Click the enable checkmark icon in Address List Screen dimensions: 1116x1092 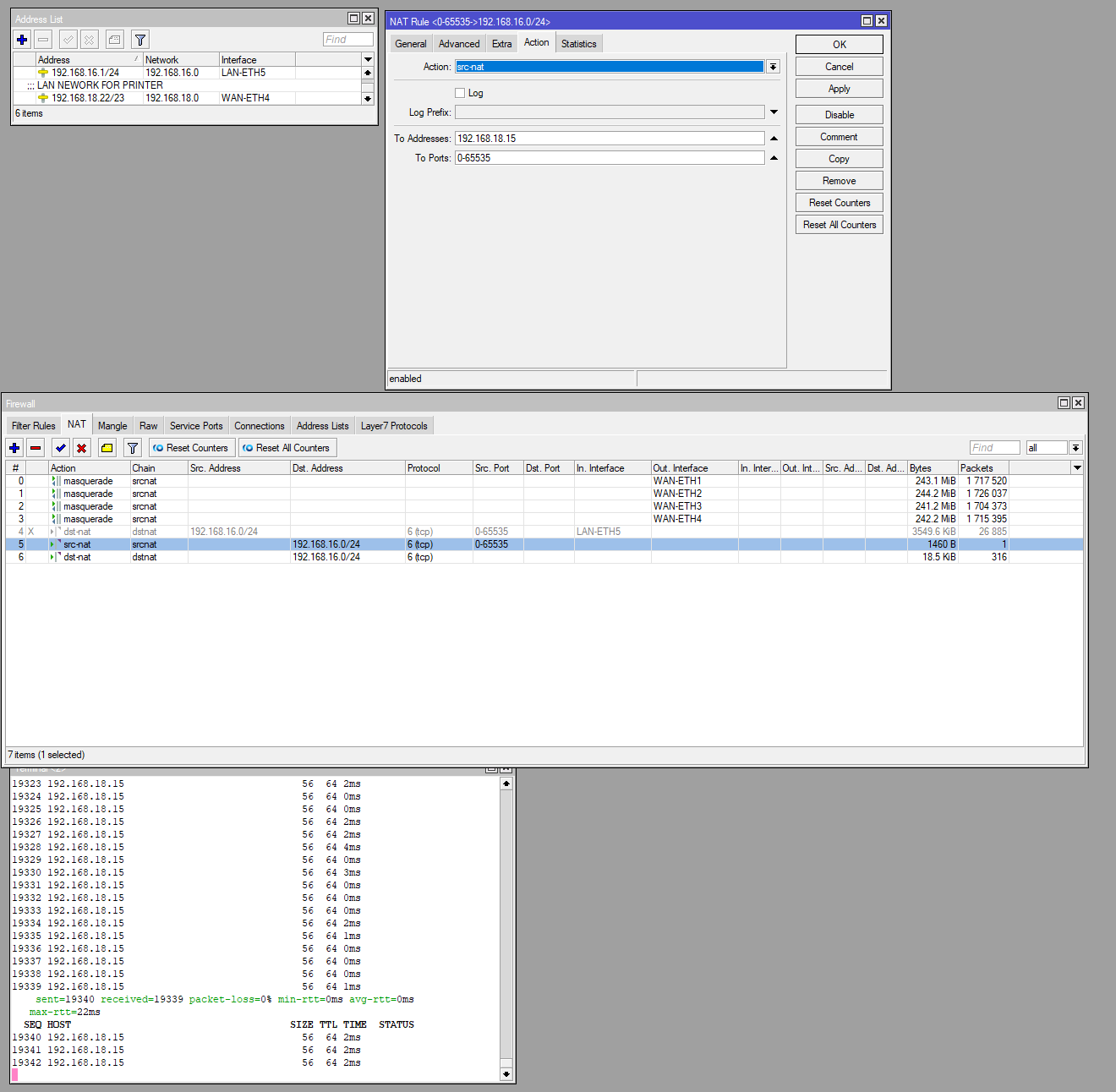[x=68, y=40]
